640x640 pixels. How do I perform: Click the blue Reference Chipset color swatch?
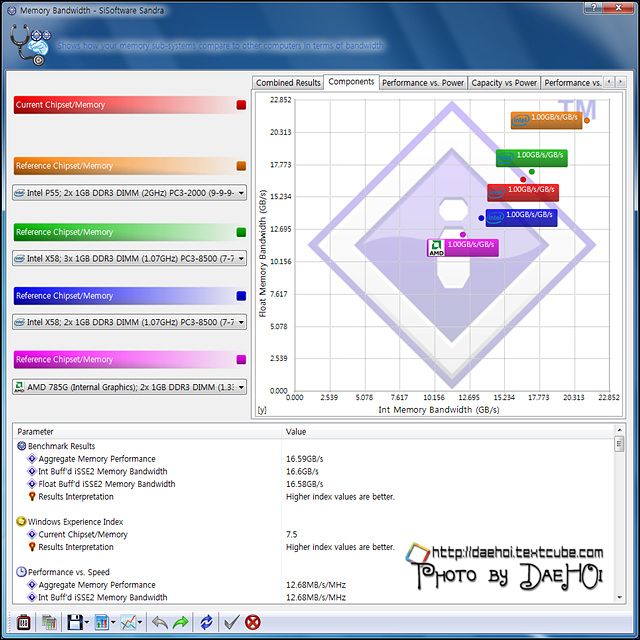tap(241, 296)
